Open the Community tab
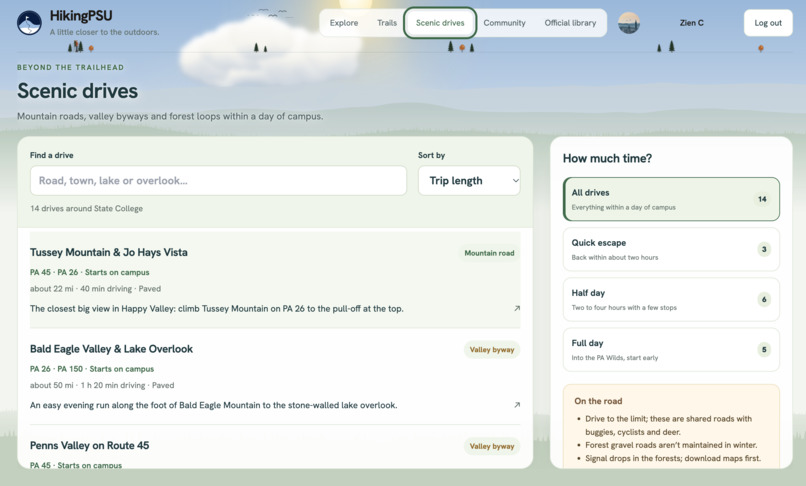The width and height of the screenshot is (806, 486). tap(504, 23)
